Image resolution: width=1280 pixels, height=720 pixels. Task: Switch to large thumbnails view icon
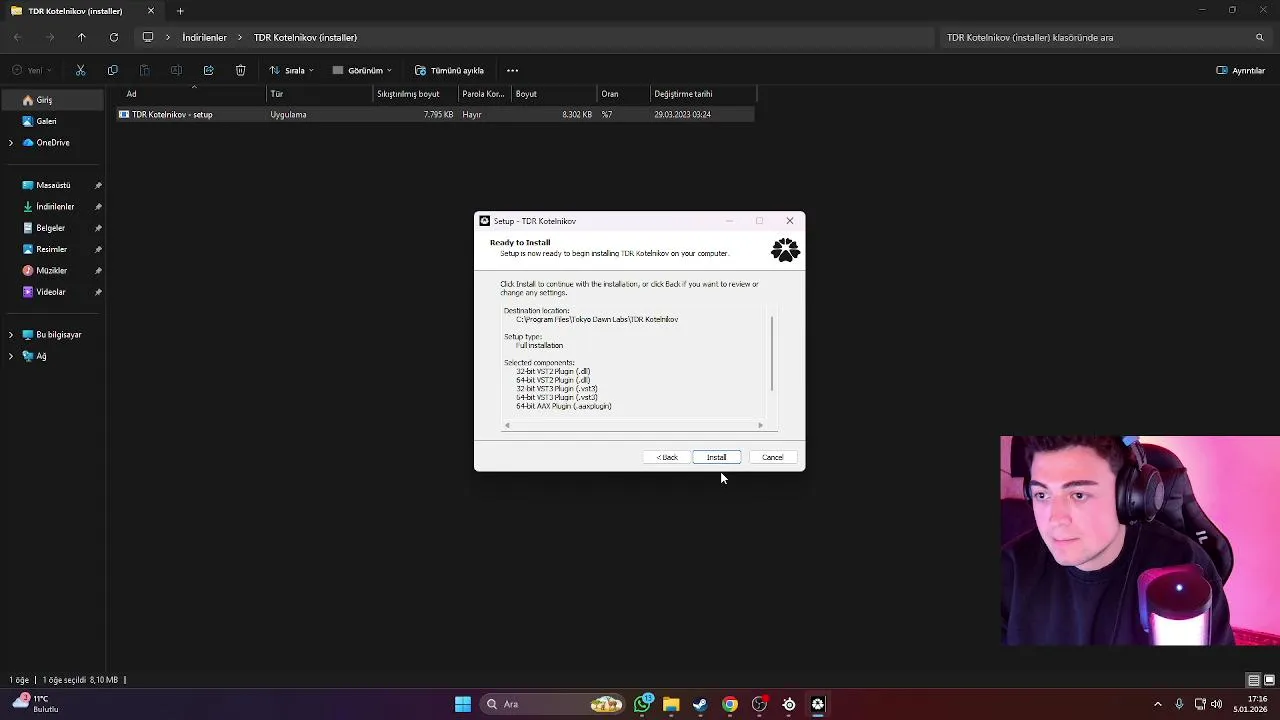pos(1270,680)
